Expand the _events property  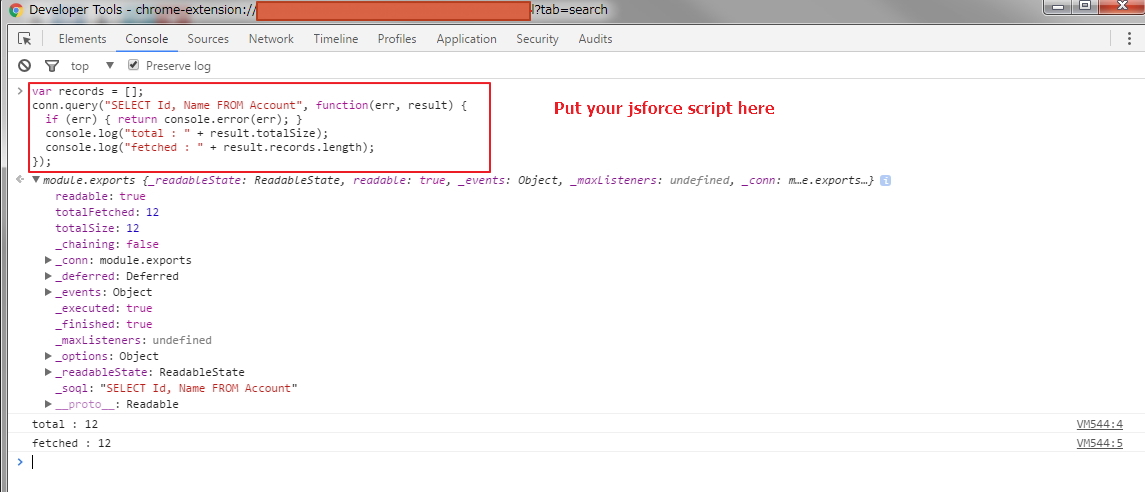(48, 292)
